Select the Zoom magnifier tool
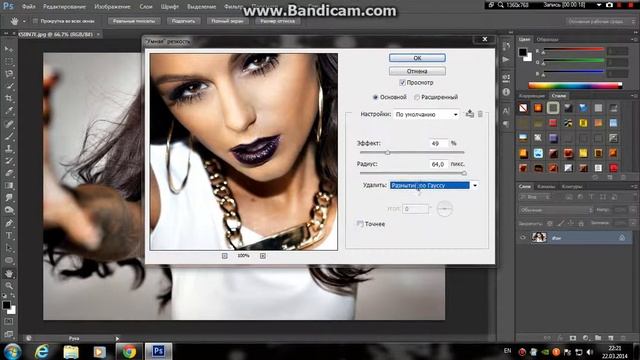This screenshot has width=640, height=360. pyautogui.click(x=9, y=285)
